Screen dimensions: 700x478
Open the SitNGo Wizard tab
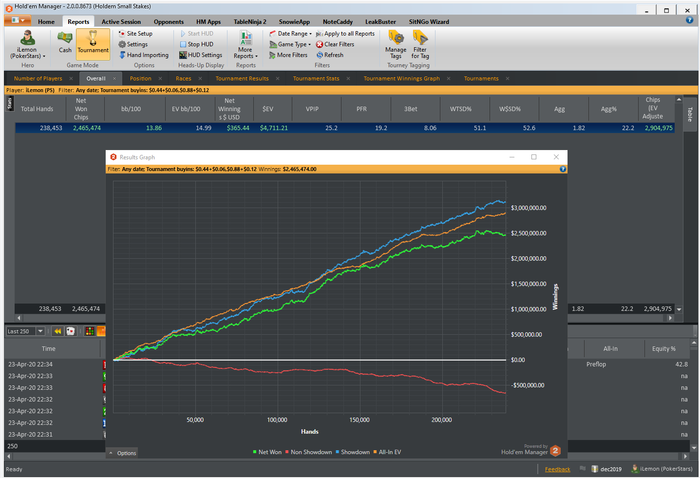click(429, 21)
